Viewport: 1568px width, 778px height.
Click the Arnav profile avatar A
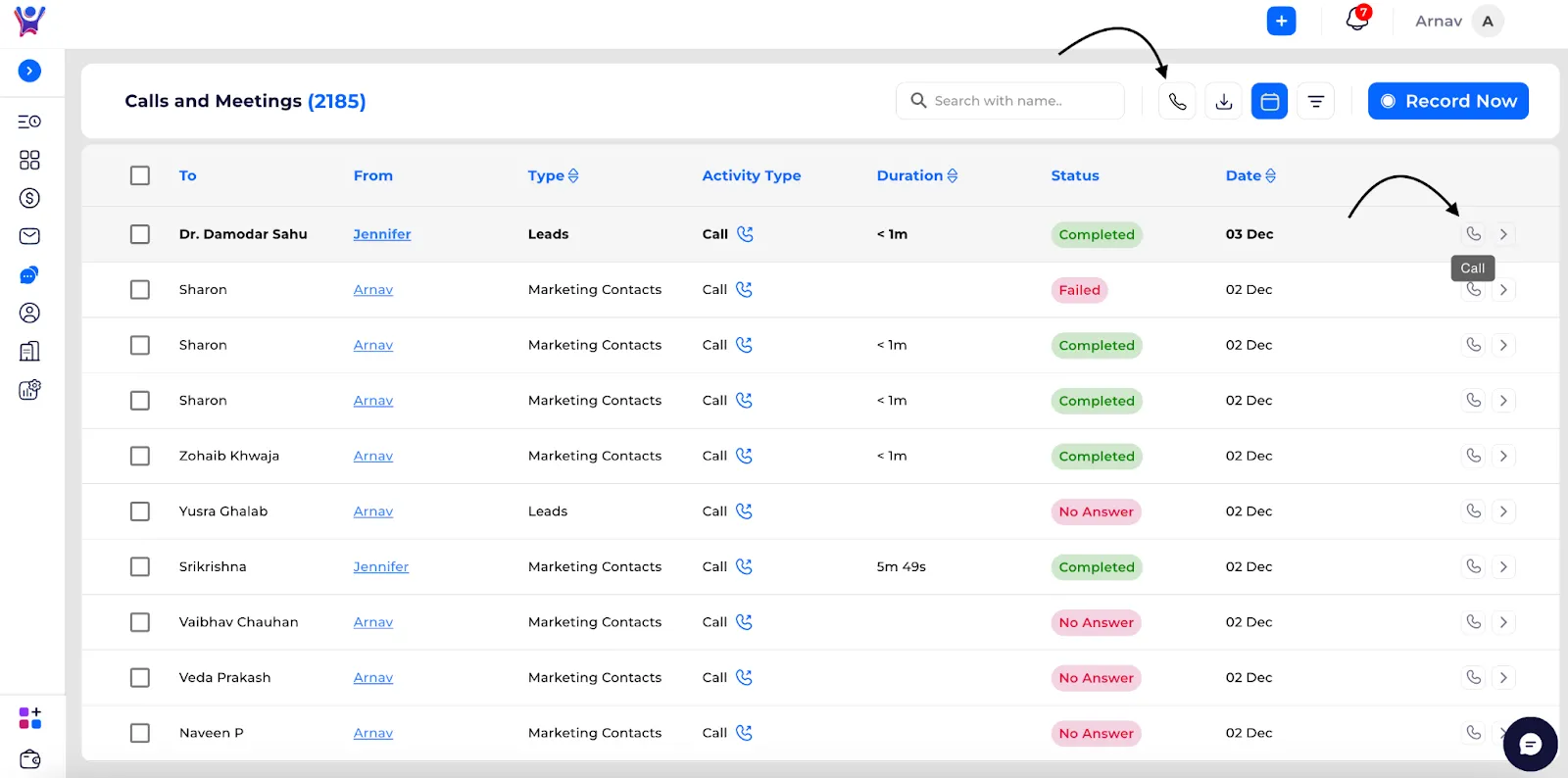pos(1488,21)
